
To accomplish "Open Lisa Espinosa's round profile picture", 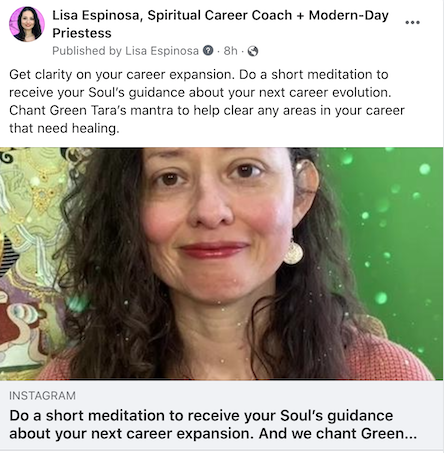I will point(27,24).
